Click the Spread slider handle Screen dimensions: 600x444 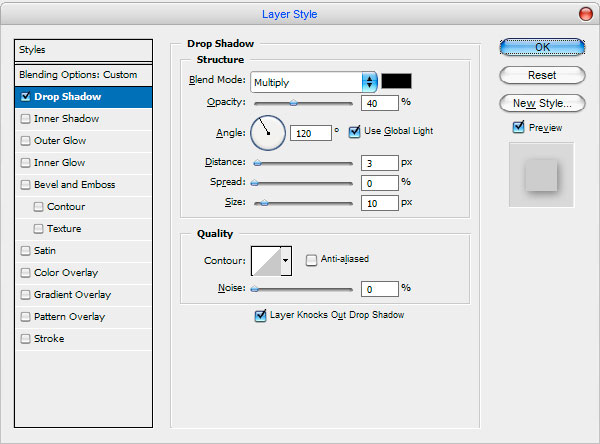coord(254,183)
